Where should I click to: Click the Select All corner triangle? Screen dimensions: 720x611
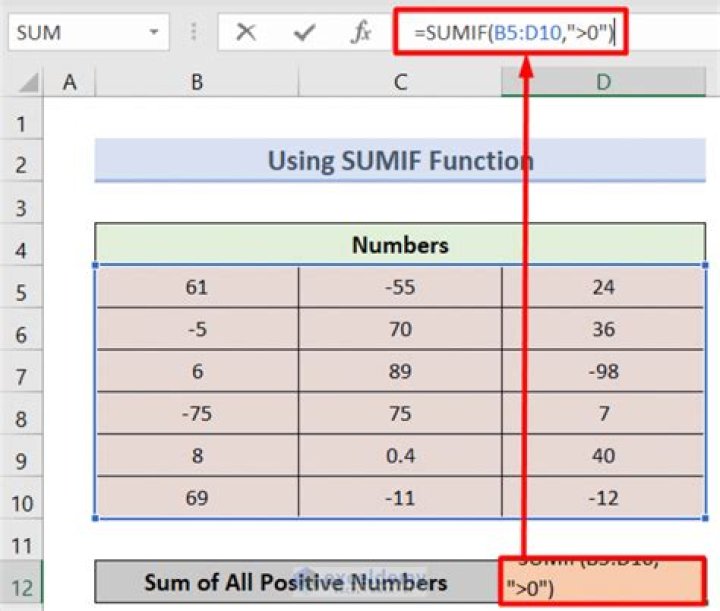point(22,82)
